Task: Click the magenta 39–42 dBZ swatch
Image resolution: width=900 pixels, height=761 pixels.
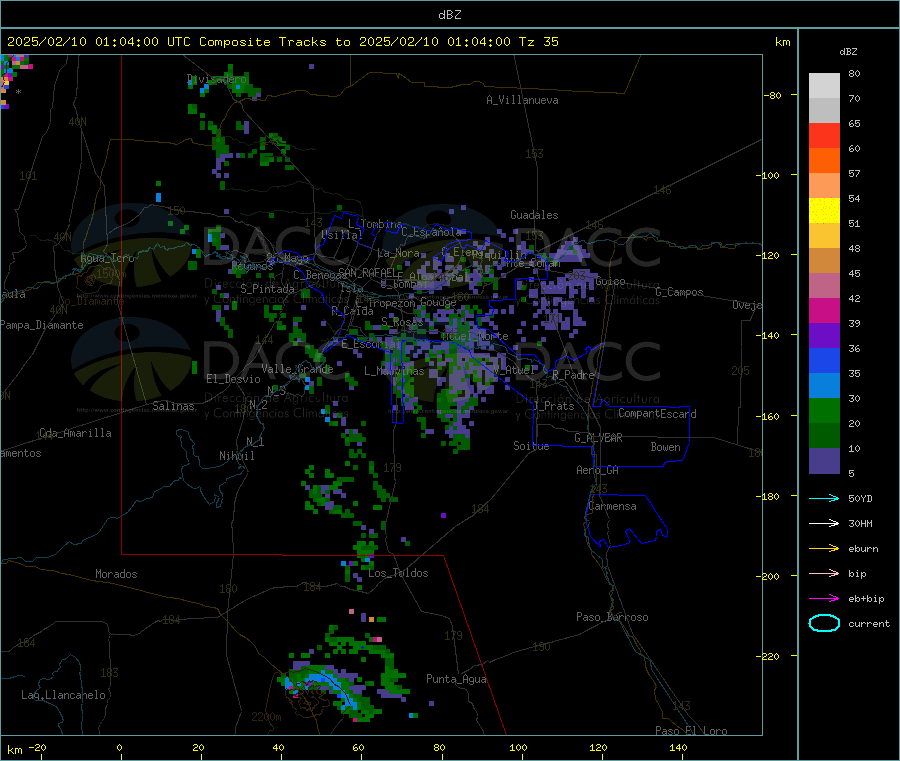Action: tap(824, 310)
